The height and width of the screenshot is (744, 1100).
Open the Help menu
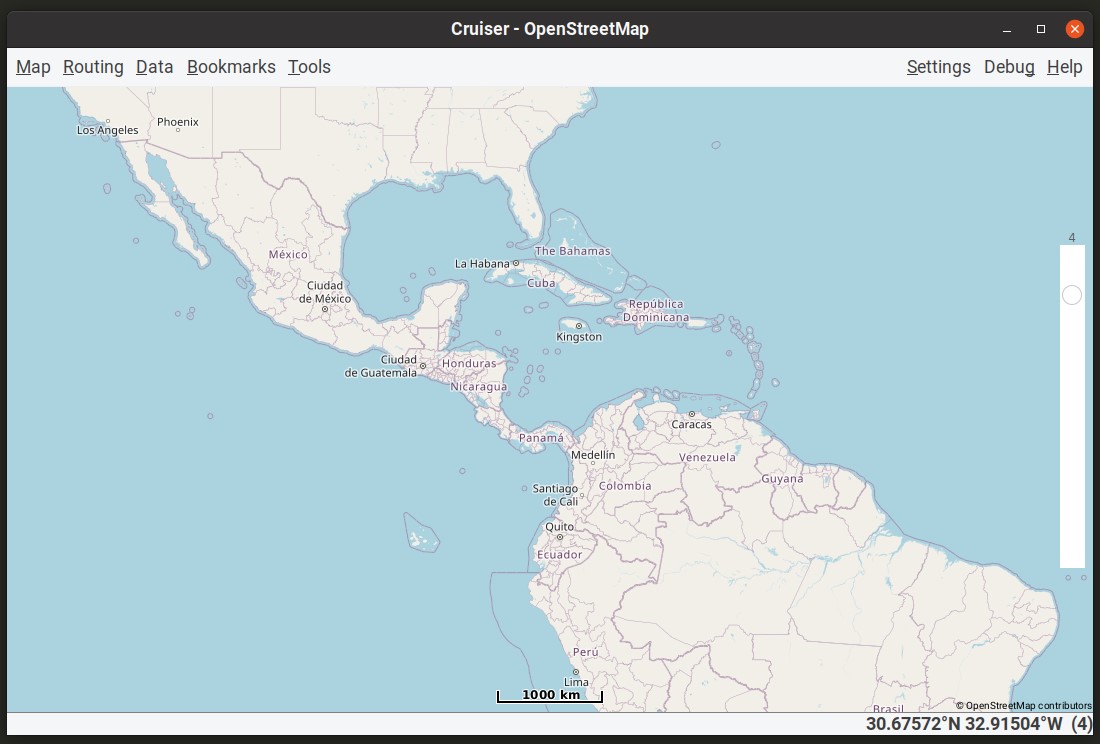[1064, 67]
